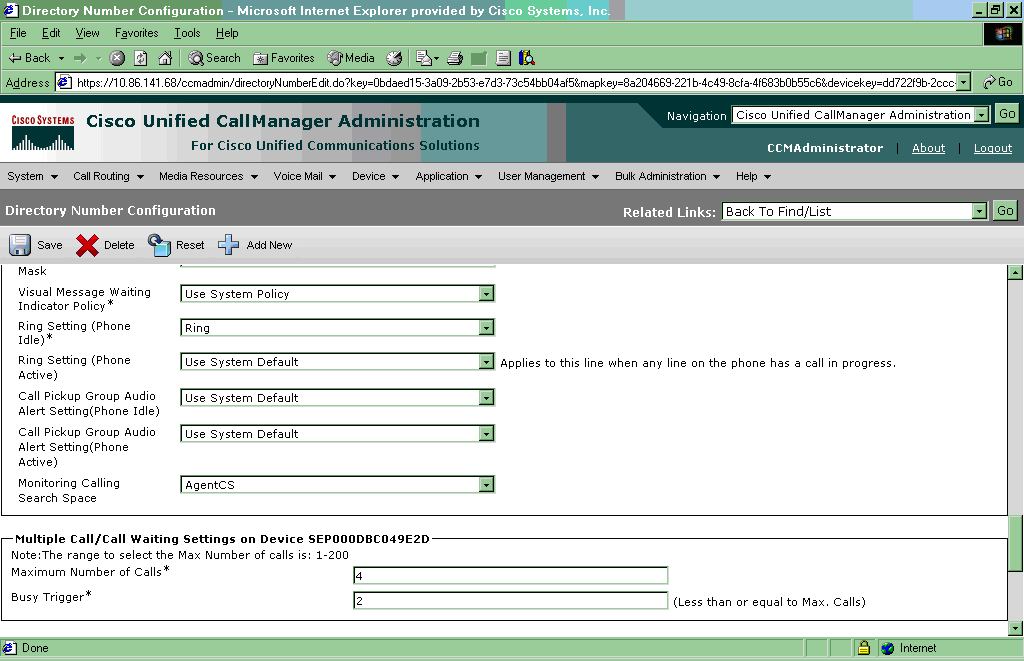Open the Media pane from the toolbar
This screenshot has height=661, width=1024.
point(351,58)
